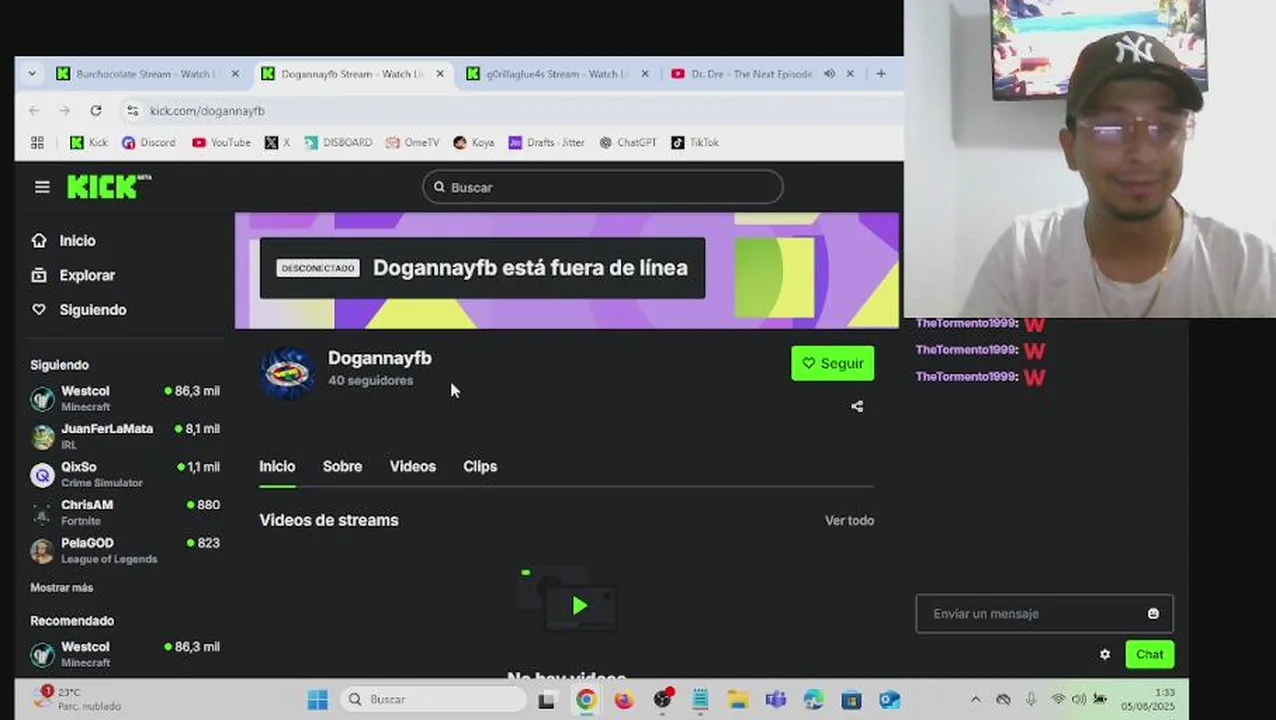The width and height of the screenshot is (1276, 720).
Task: Mute the Dr. Dre tab audio icon
Action: (829, 74)
